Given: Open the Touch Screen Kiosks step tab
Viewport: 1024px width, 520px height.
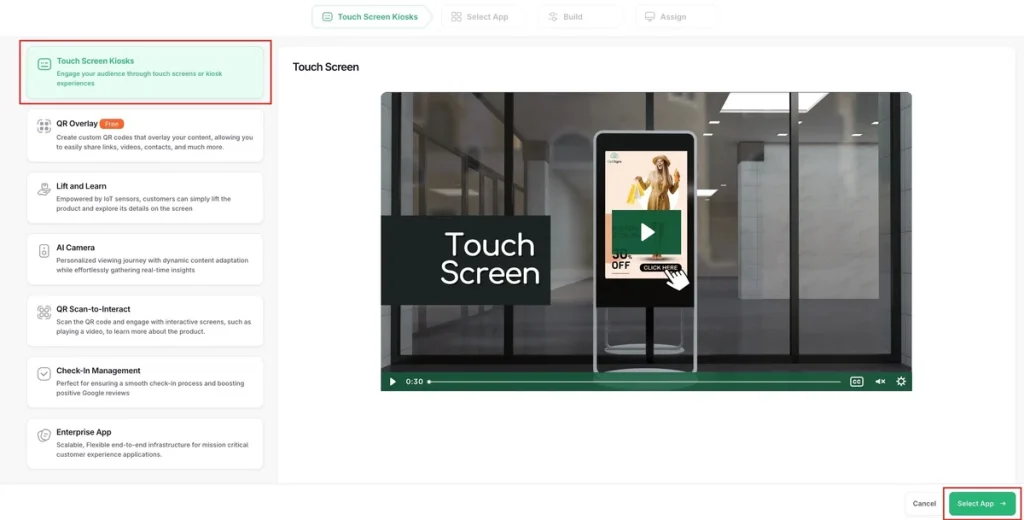Looking at the screenshot, I should 370,17.
